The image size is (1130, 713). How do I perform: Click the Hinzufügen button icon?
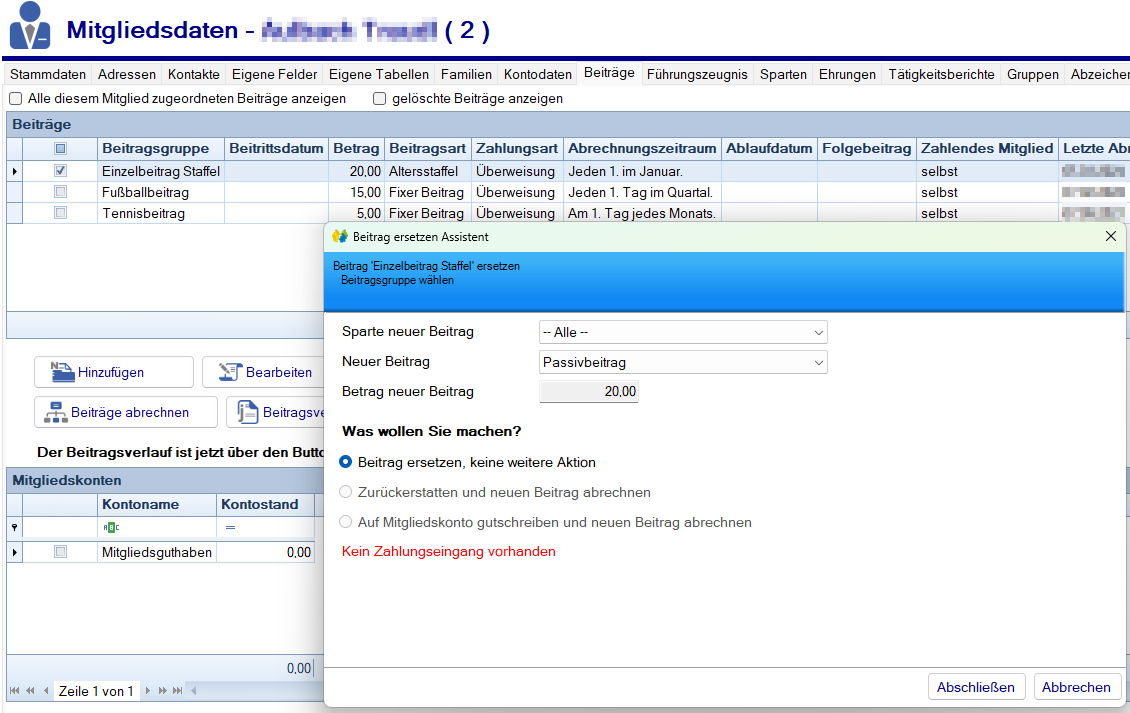click(x=62, y=372)
